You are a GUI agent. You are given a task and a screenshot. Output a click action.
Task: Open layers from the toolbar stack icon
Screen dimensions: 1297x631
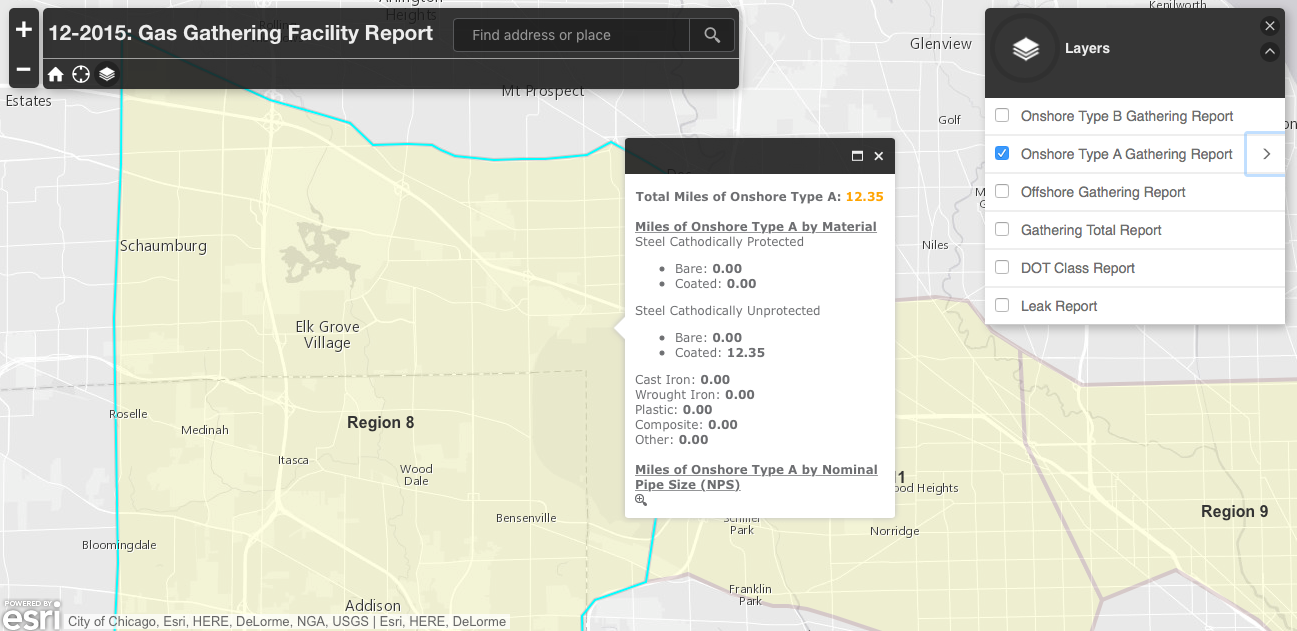[107, 74]
